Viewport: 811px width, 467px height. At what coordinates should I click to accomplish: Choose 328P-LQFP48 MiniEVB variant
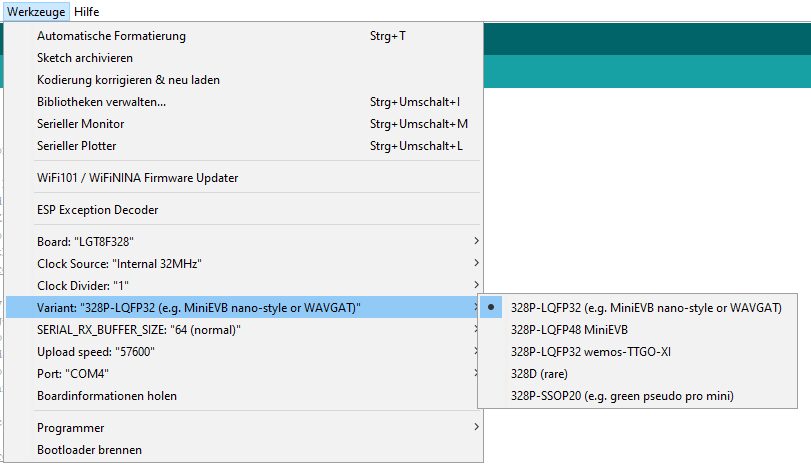pos(637,330)
